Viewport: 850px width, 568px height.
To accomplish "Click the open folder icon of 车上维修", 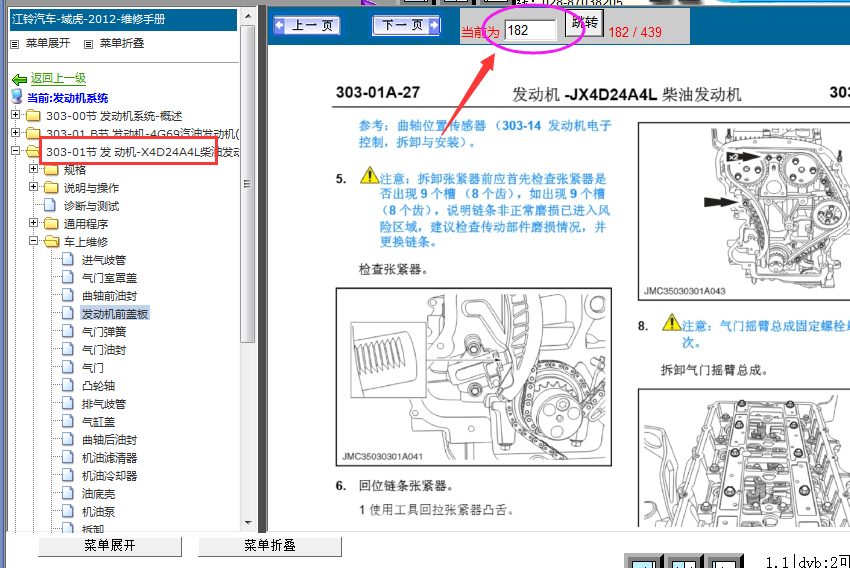I will coord(51,241).
